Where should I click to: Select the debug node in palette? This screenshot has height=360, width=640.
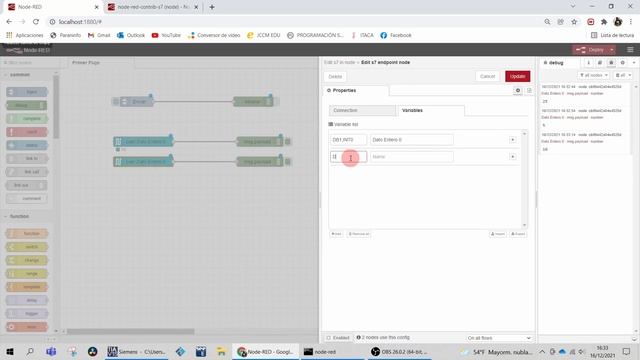click(x=27, y=105)
